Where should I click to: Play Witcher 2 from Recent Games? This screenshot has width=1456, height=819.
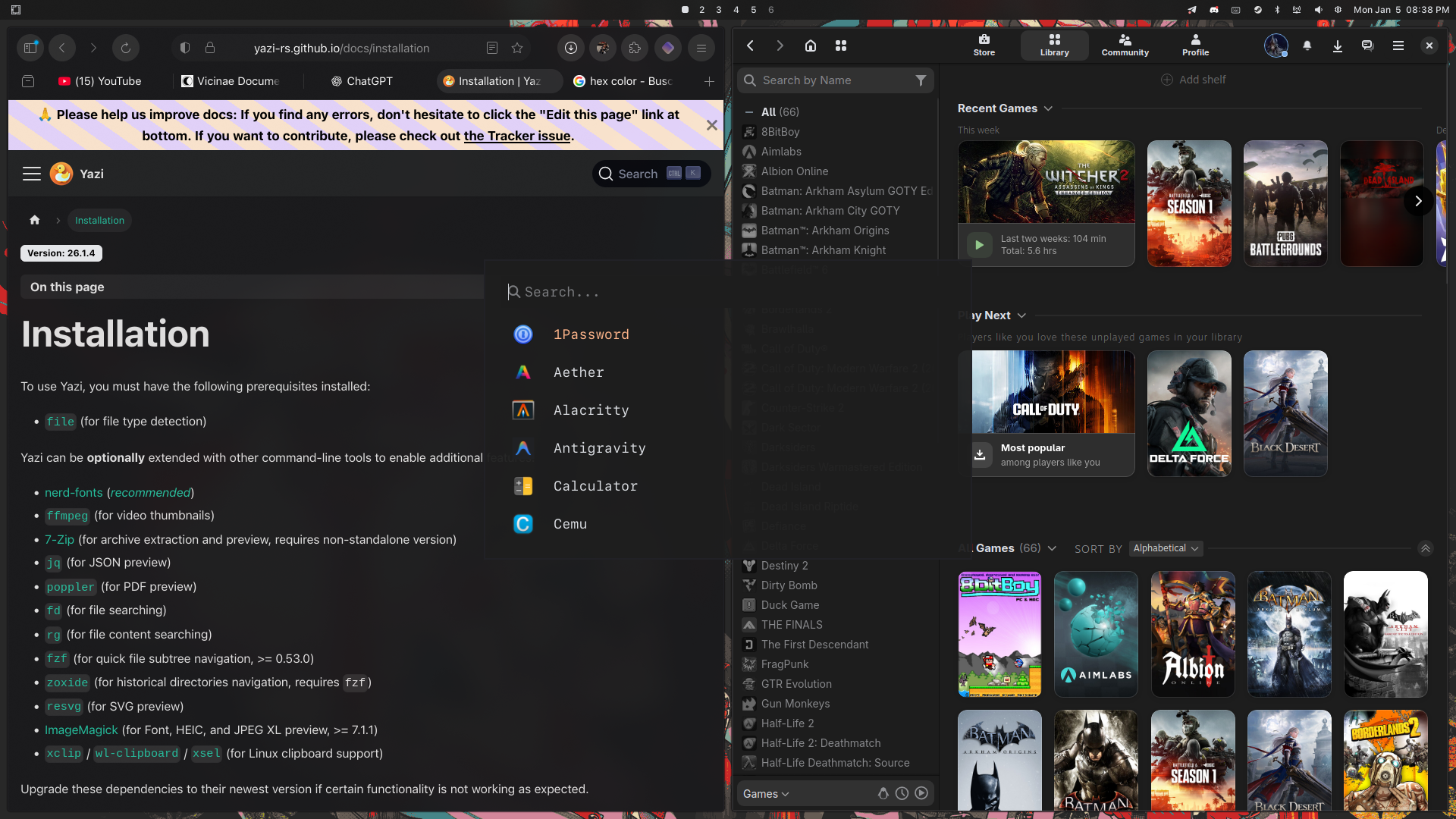[979, 245]
